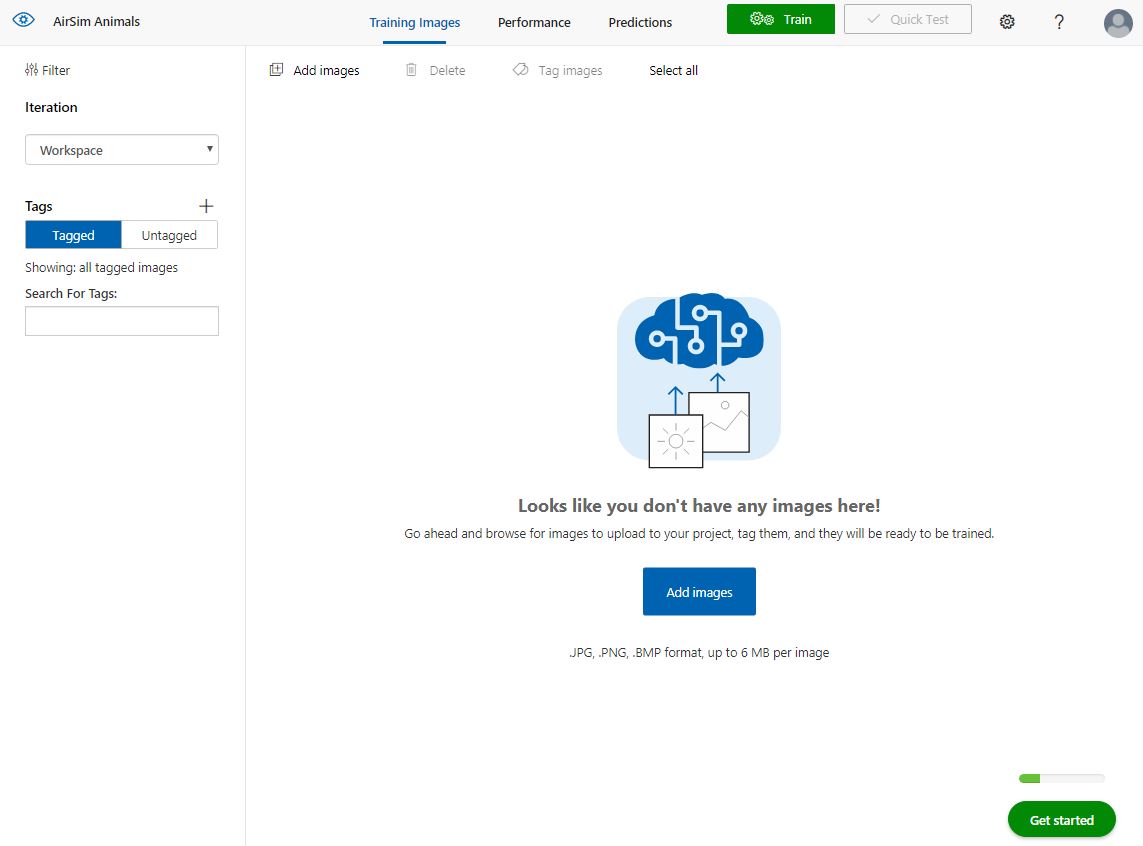Open the settings gear icon
Image resolution: width=1143 pixels, height=846 pixels.
point(1007,22)
